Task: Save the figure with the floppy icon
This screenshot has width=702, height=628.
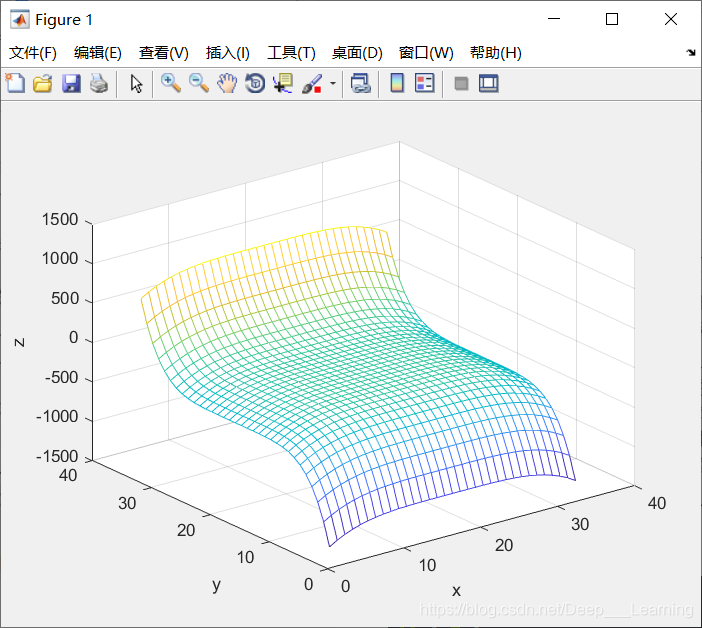Action: [x=71, y=83]
